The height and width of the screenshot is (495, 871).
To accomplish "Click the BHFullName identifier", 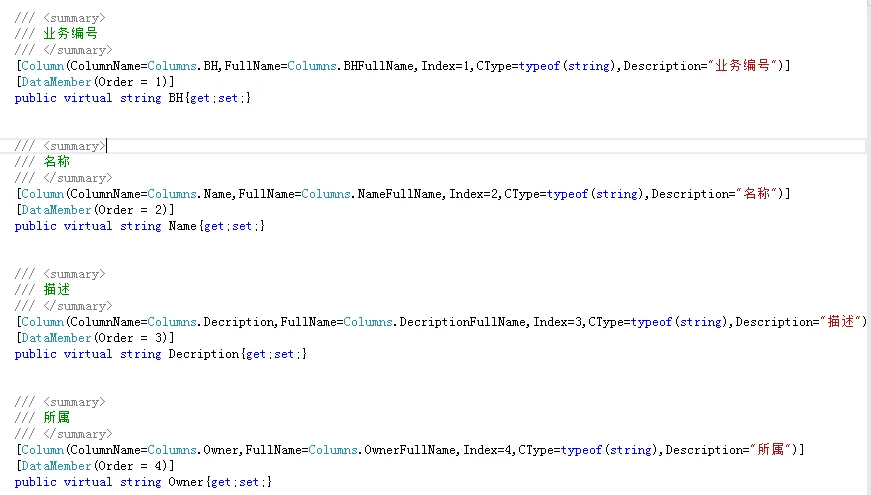I will 379,66.
